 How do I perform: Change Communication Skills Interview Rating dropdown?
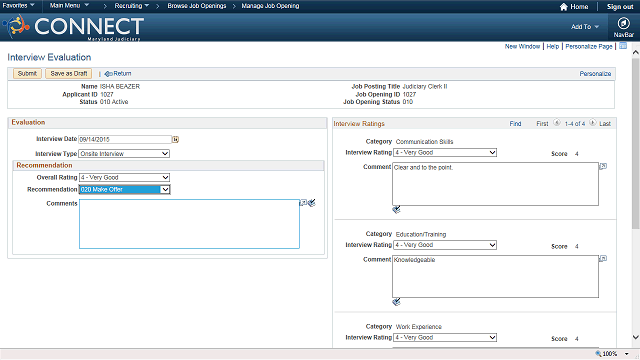pos(445,153)
